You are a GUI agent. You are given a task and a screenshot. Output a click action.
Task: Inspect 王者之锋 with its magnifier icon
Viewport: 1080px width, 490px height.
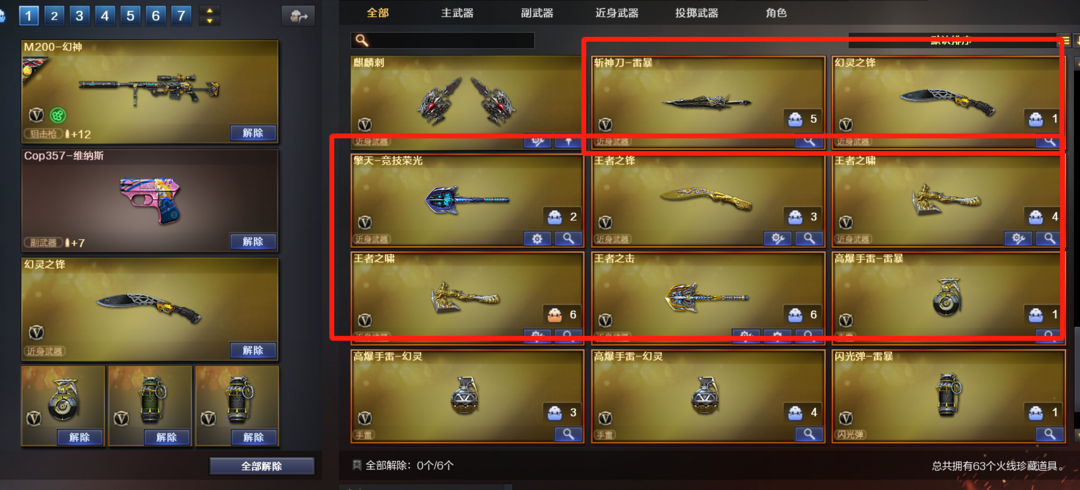click(x=809, y=238)
